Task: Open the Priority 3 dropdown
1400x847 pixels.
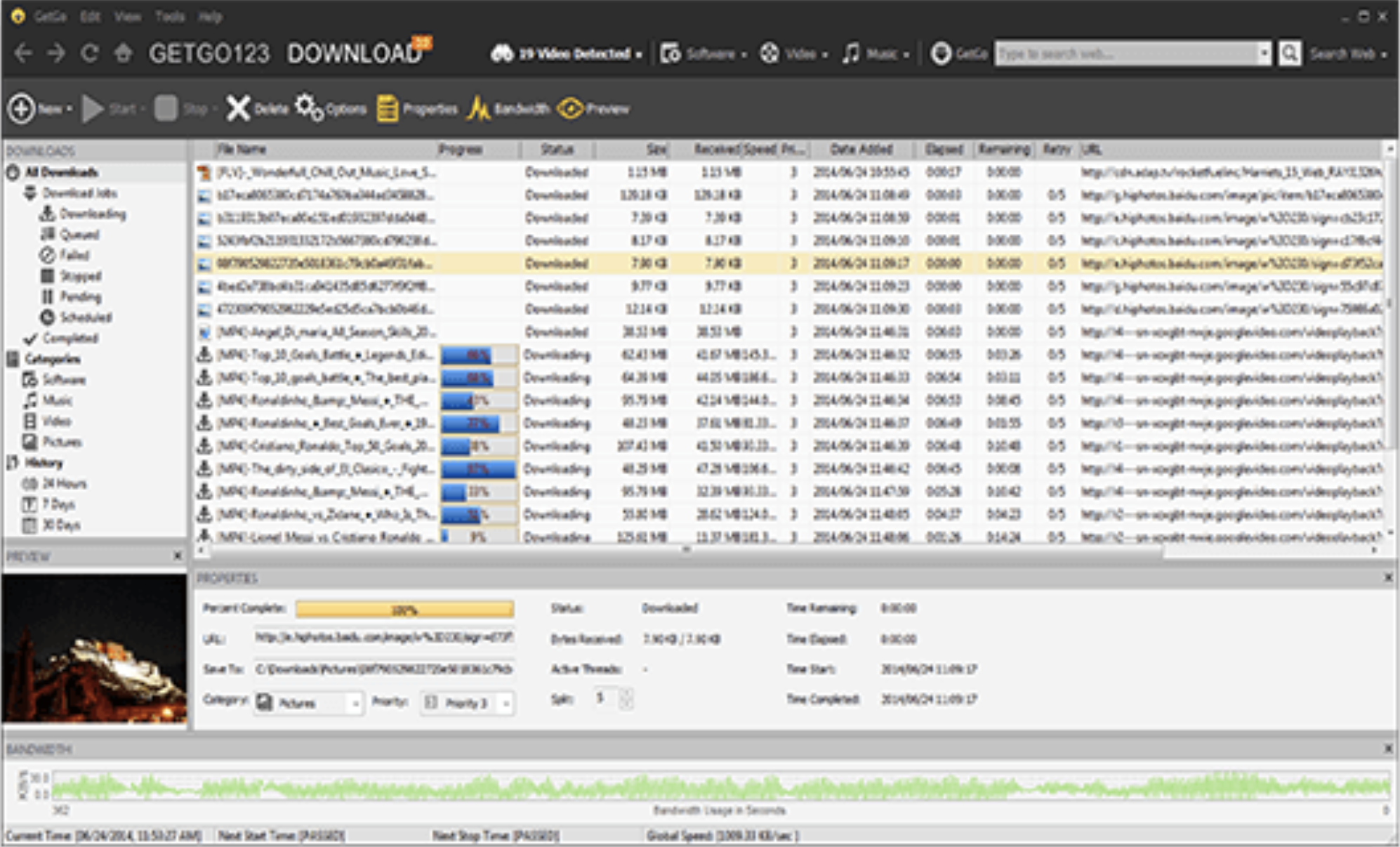Action: click(x=506, y=703)
